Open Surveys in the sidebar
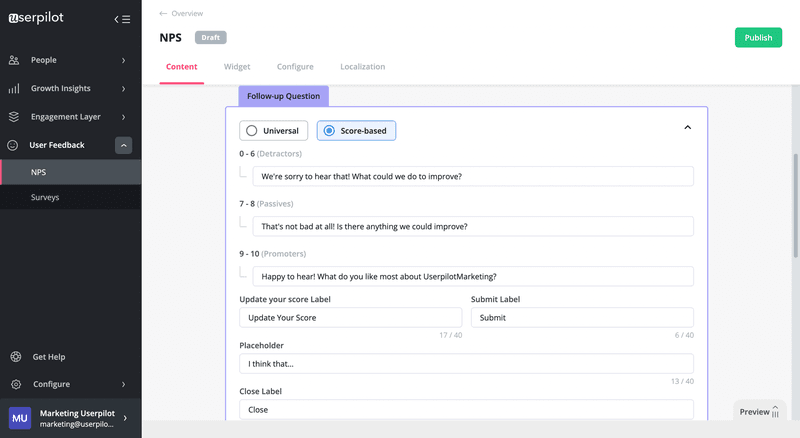Screen dimensions: 800x438 [71, 197]
